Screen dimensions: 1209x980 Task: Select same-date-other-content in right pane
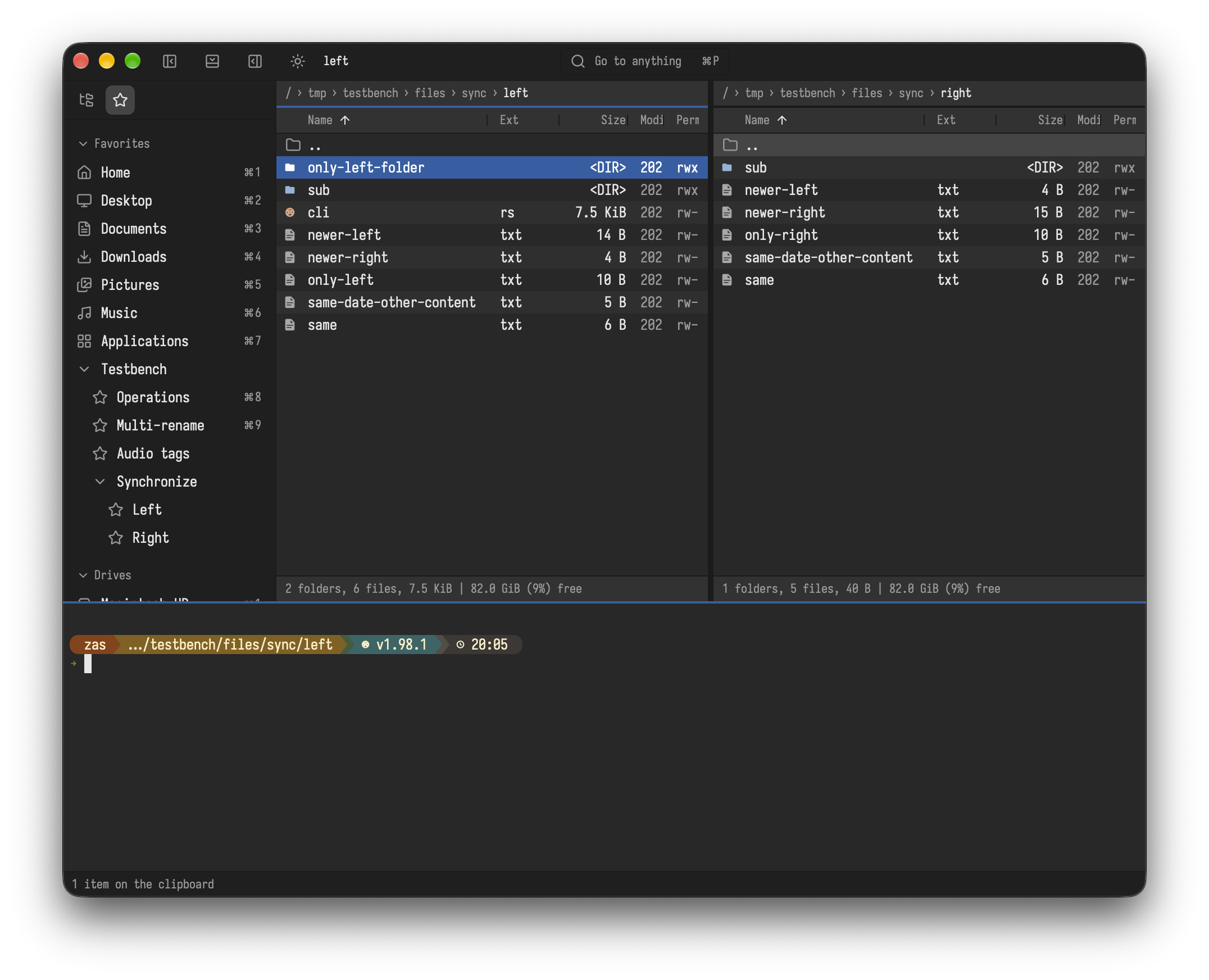930,257
